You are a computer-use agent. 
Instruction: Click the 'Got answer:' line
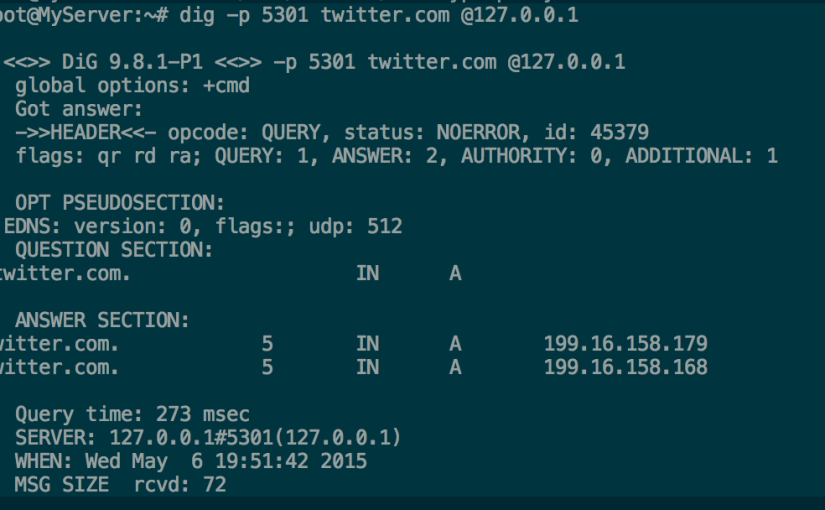point(79,109)
